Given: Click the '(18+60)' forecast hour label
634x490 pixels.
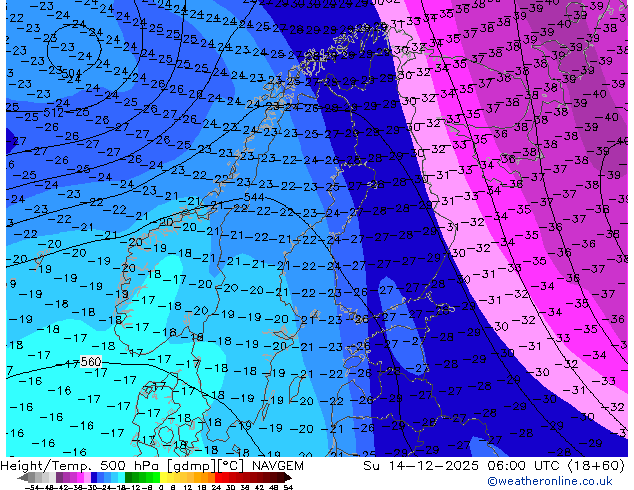Looking at the screenshot, I should click(x=597, y=466).
